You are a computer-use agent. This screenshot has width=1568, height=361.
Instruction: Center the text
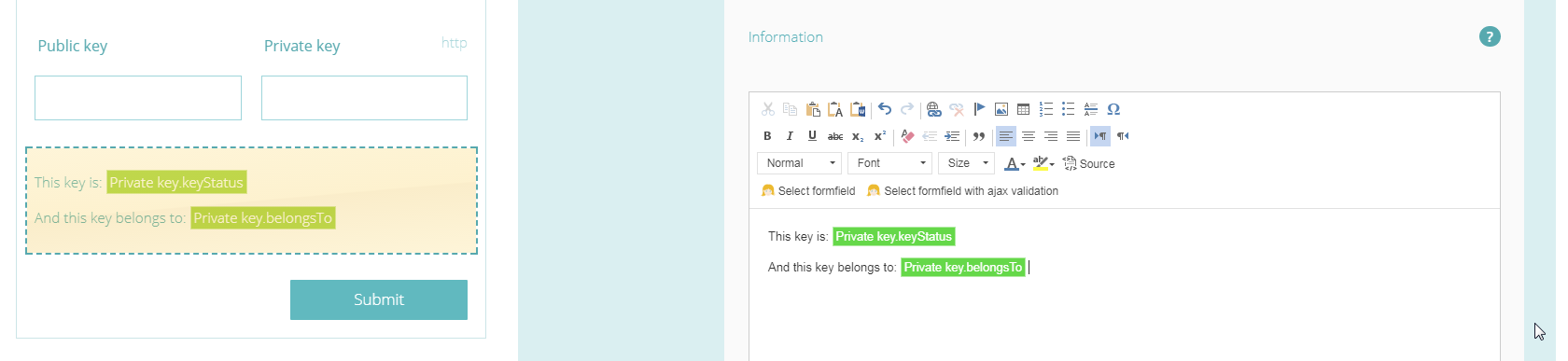[1029, 136]
